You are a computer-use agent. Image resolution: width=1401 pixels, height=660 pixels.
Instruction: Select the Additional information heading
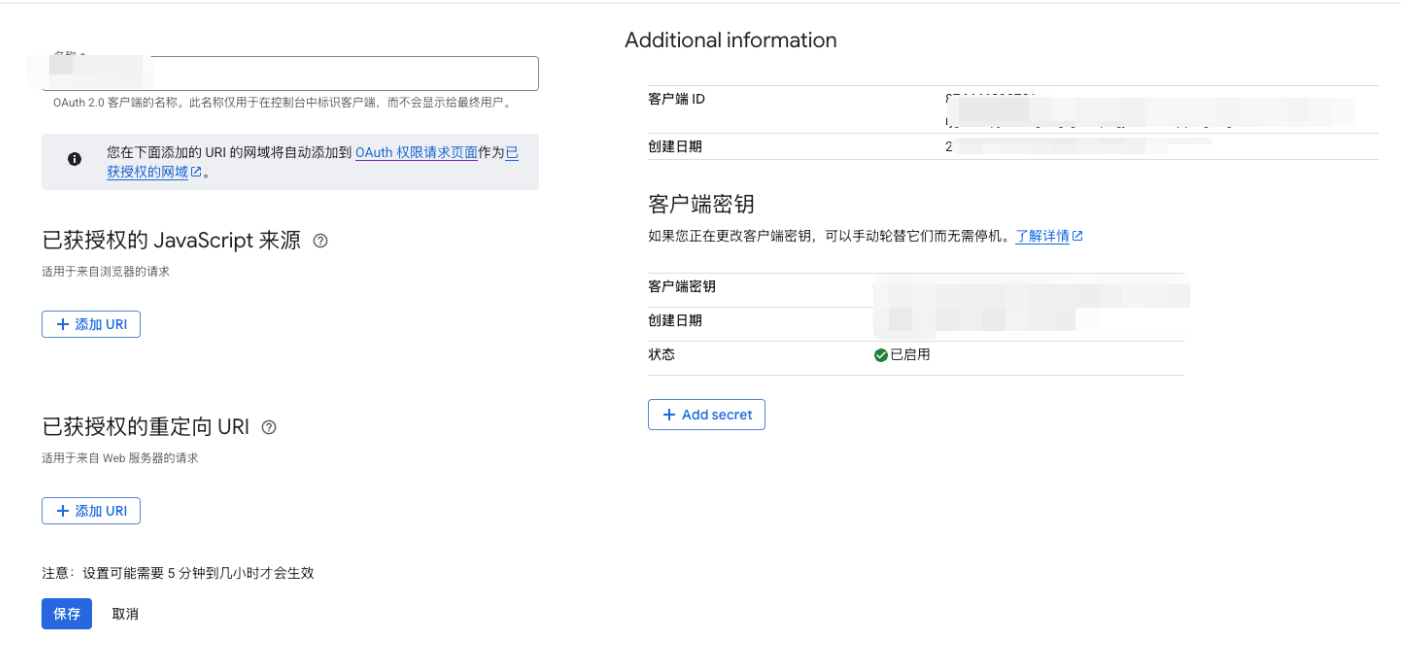point(731,40)
